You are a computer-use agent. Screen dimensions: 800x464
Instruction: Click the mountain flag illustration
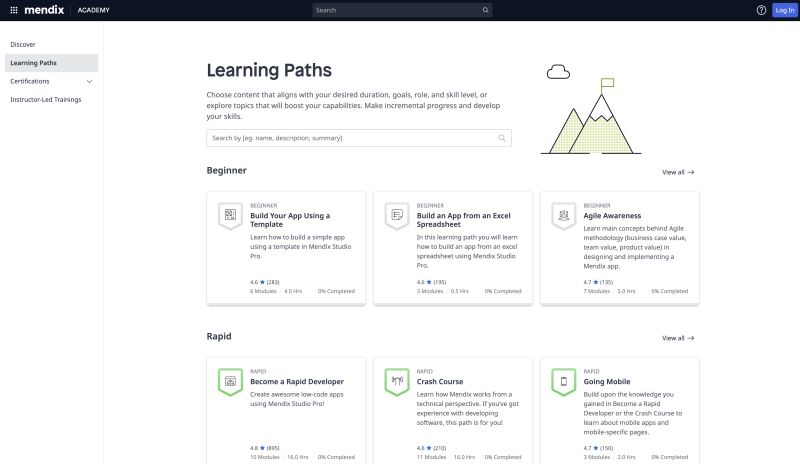(591, 109)
